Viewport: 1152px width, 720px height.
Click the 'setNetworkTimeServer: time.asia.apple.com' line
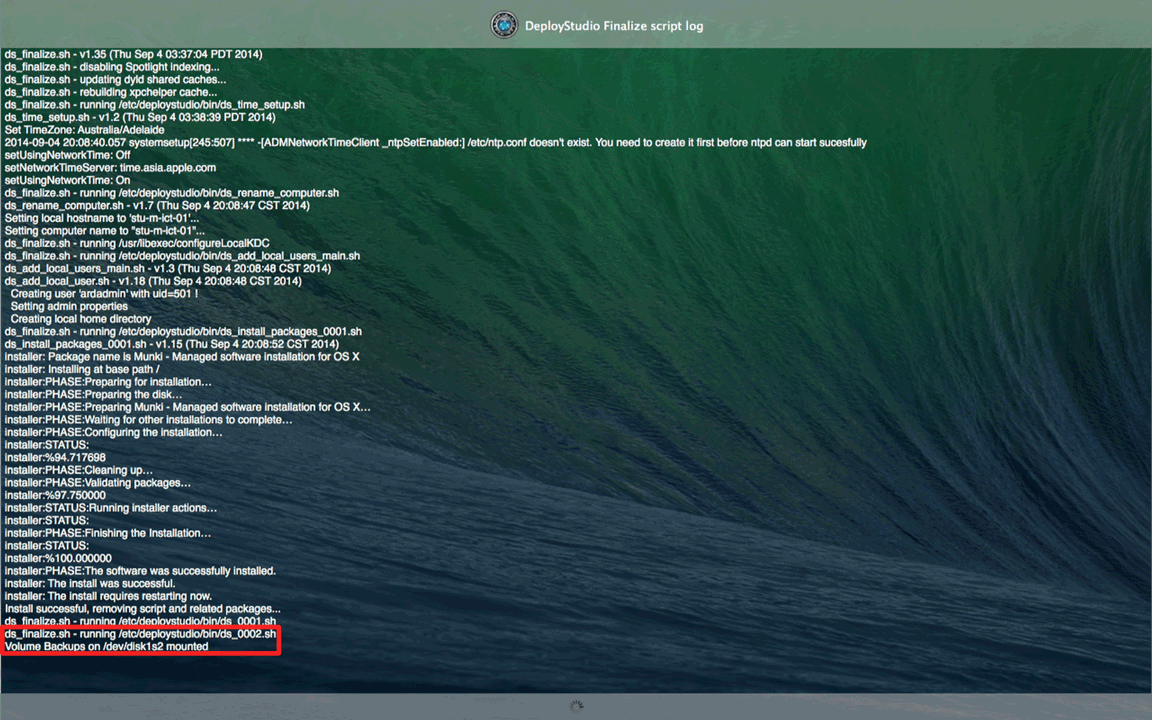(110, 168)
